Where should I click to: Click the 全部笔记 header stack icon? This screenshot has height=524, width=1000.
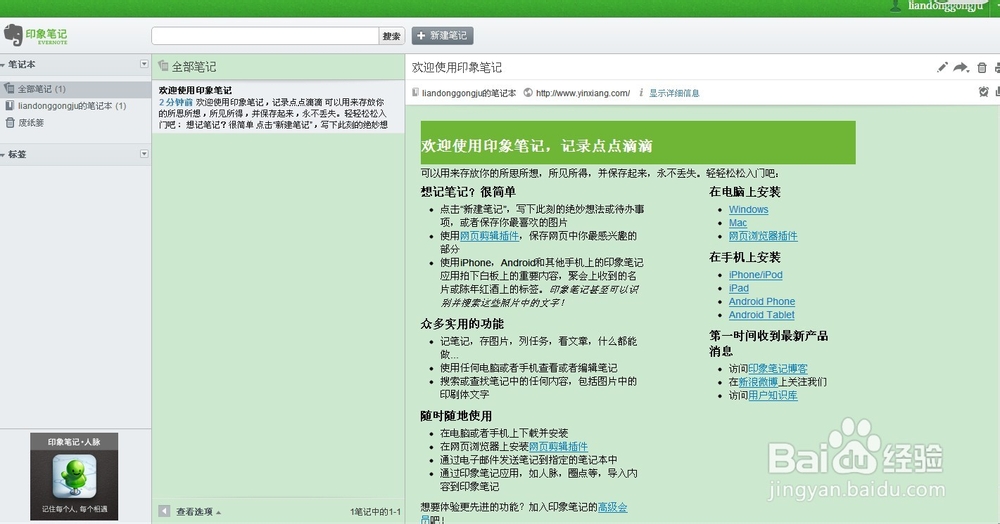pyautogui.click(x=163, y=66)
